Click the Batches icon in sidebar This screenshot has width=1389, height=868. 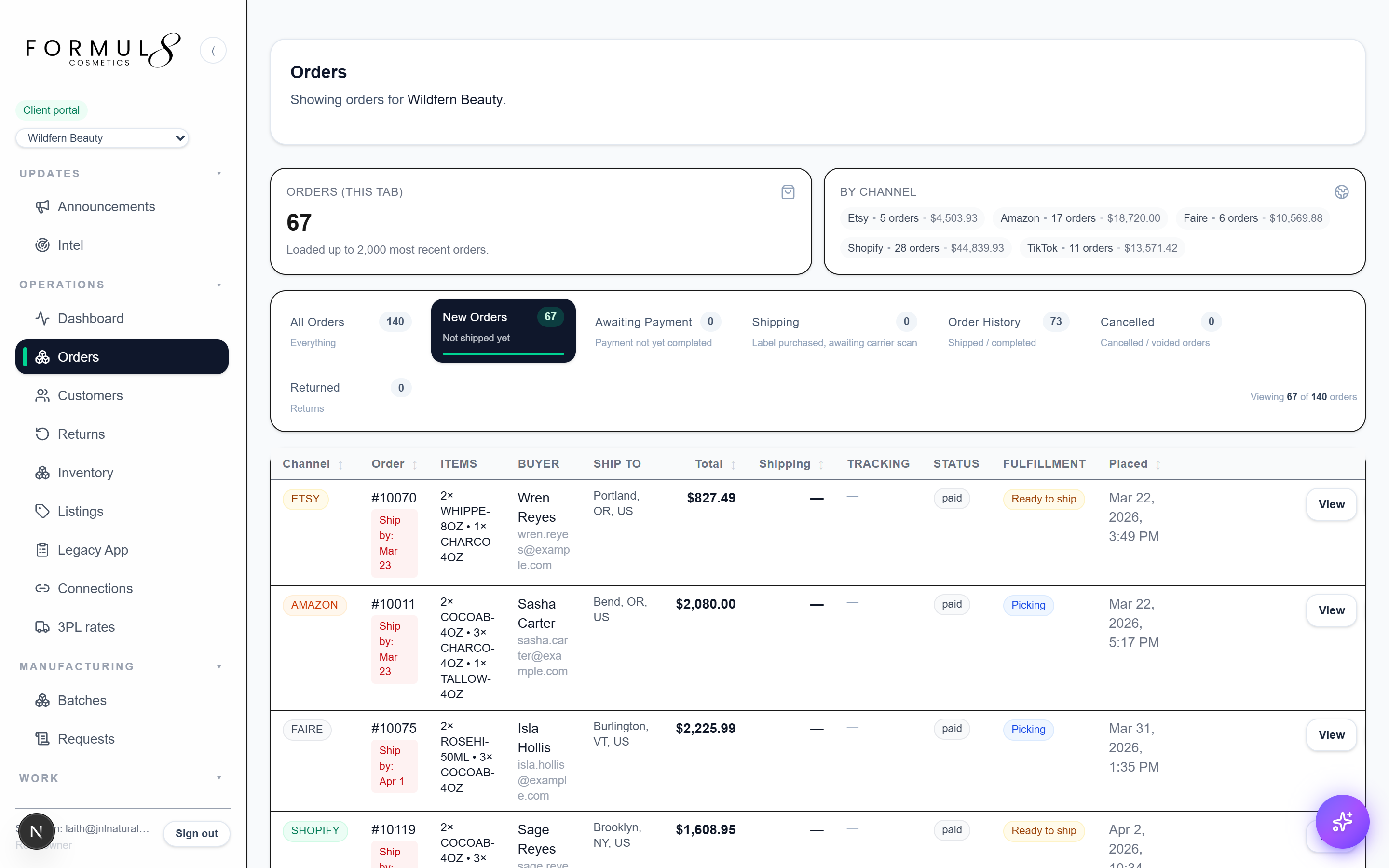(x=42, y=700)
